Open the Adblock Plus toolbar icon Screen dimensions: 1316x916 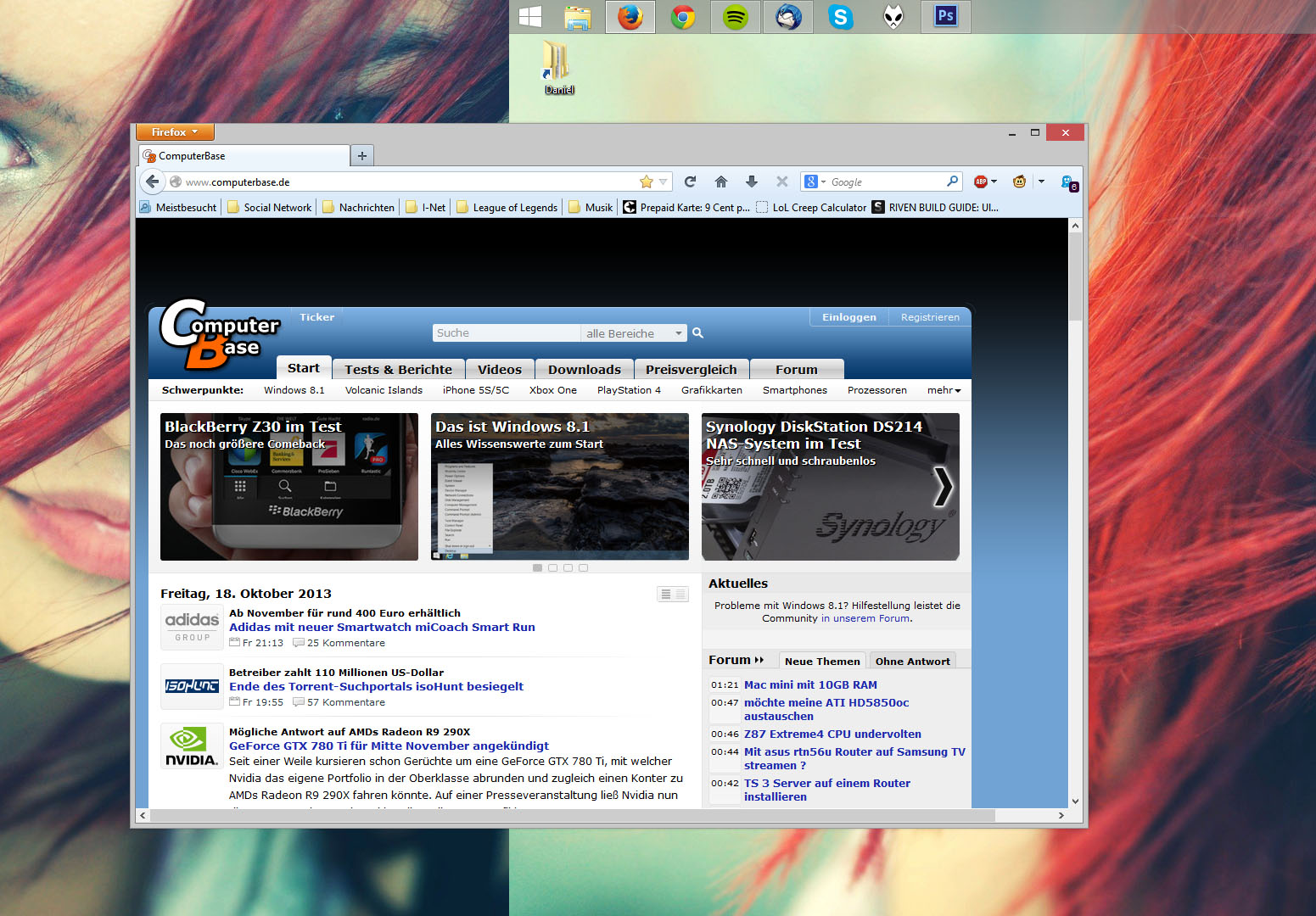point(981,182)
